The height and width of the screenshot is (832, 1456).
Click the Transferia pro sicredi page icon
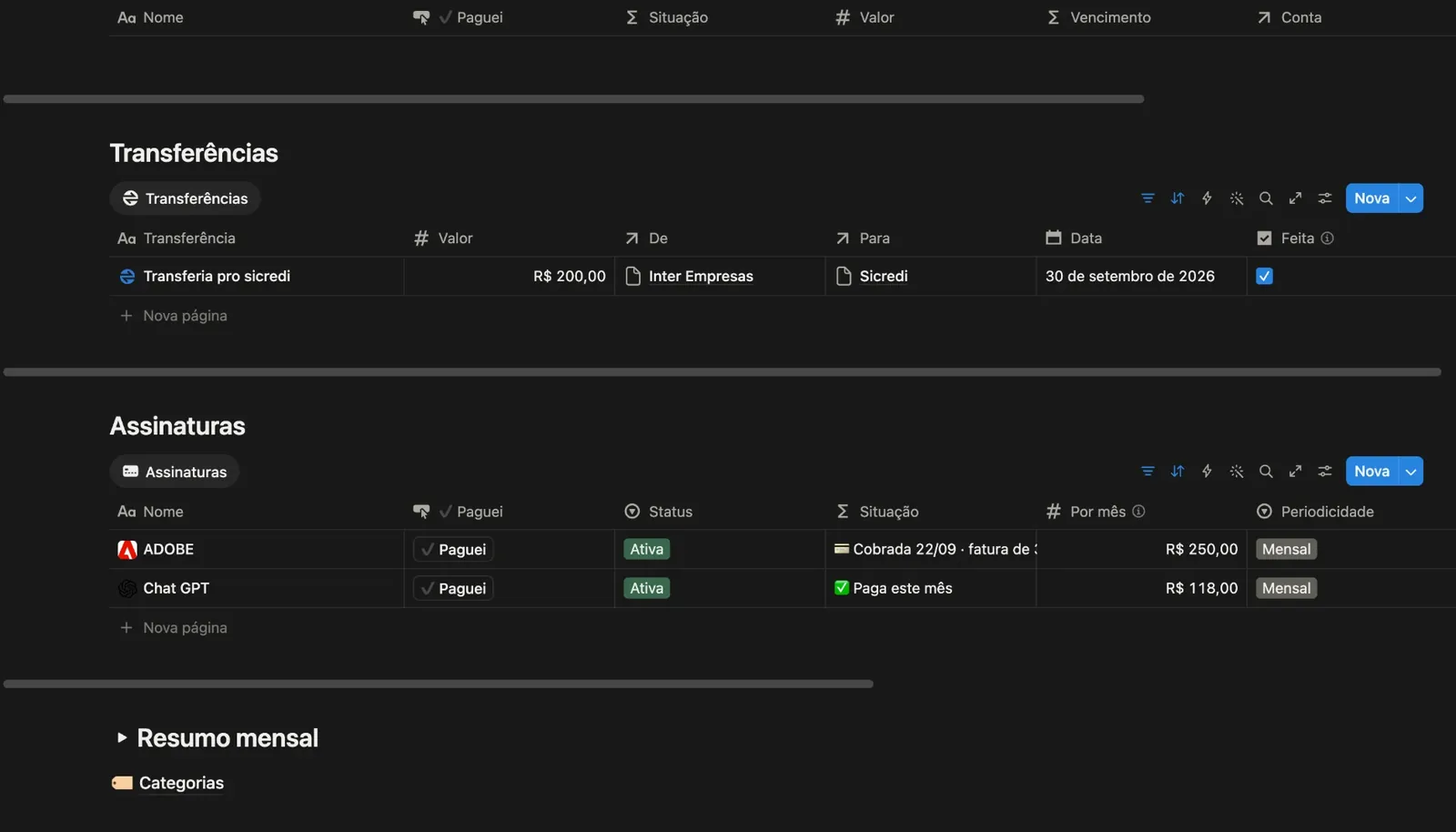tap(127, 277)
